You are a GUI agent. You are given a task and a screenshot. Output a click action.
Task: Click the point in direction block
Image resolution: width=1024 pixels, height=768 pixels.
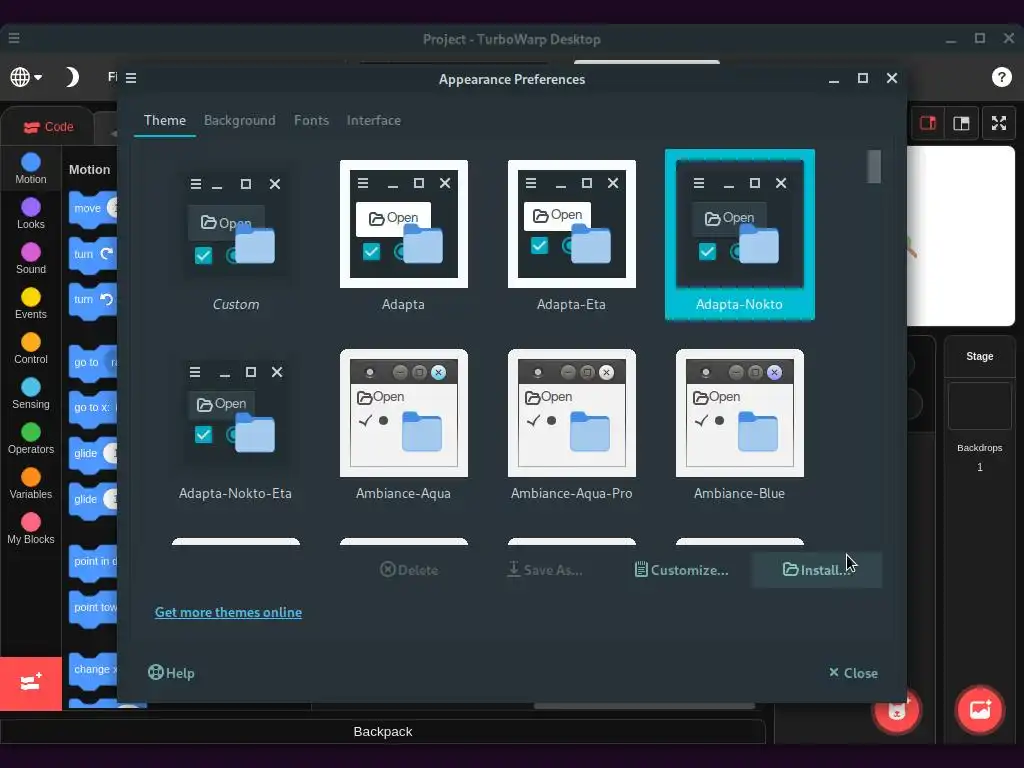click(93, 562)
